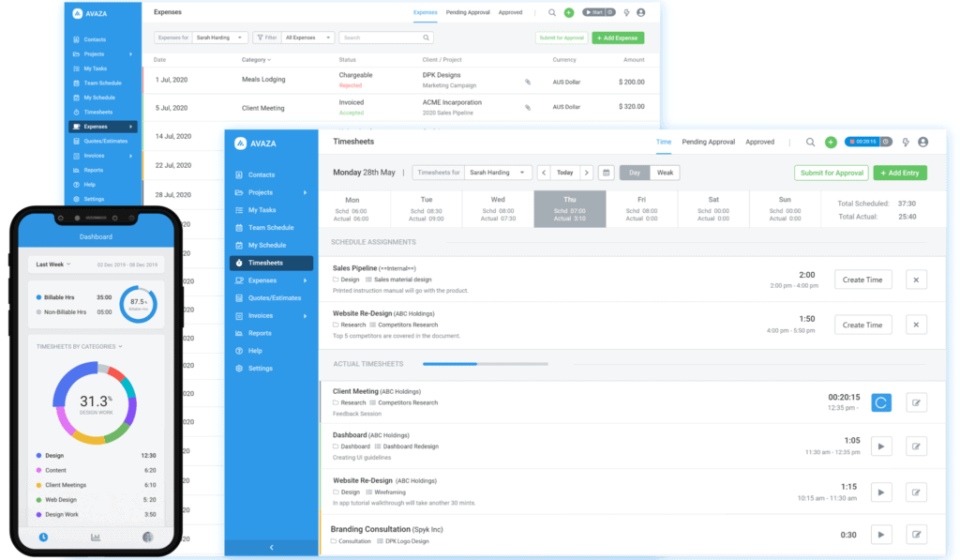
Task: Open the calendar date picker icon
Action: (x=606, y=173)
